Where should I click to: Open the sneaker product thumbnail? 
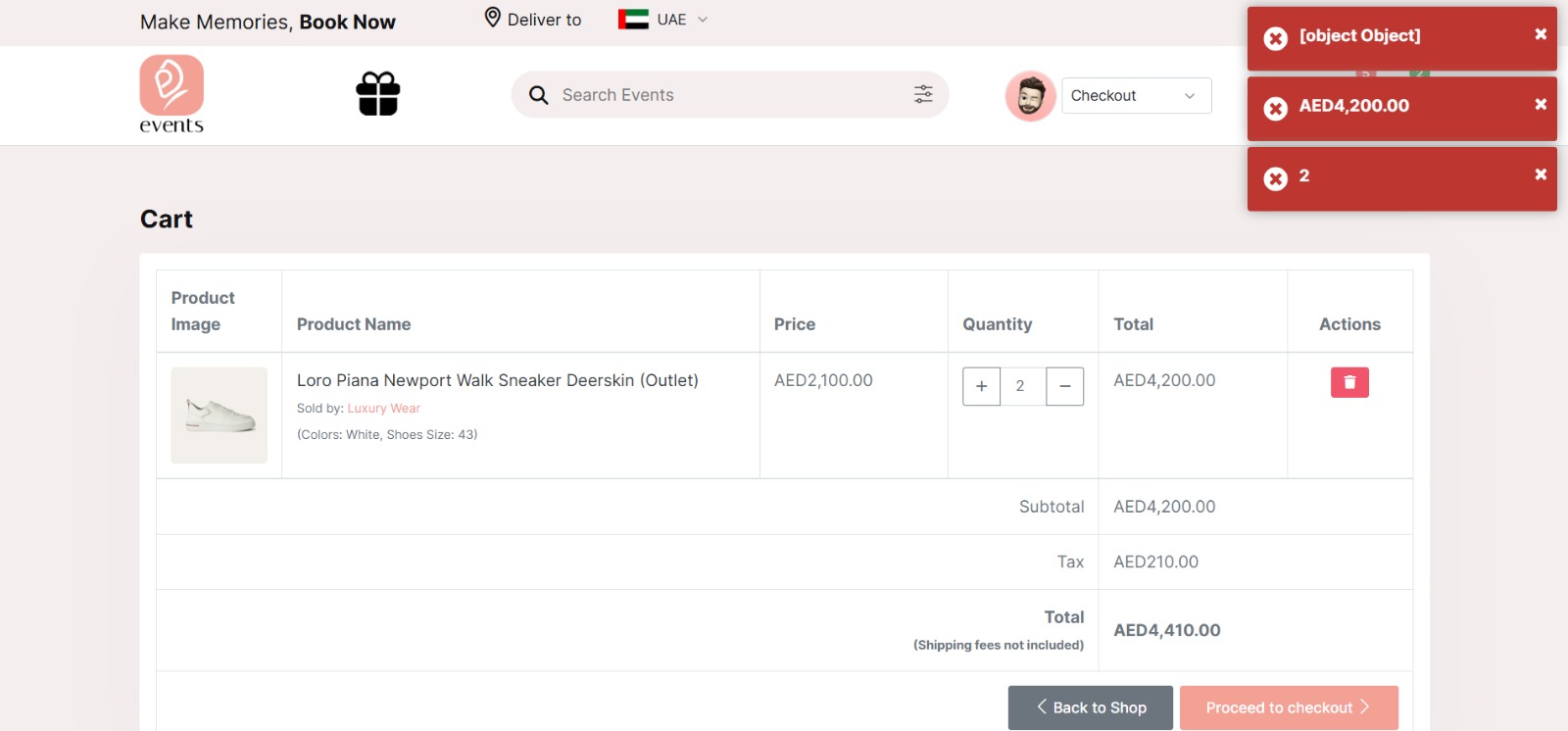(x=220, y=415)
